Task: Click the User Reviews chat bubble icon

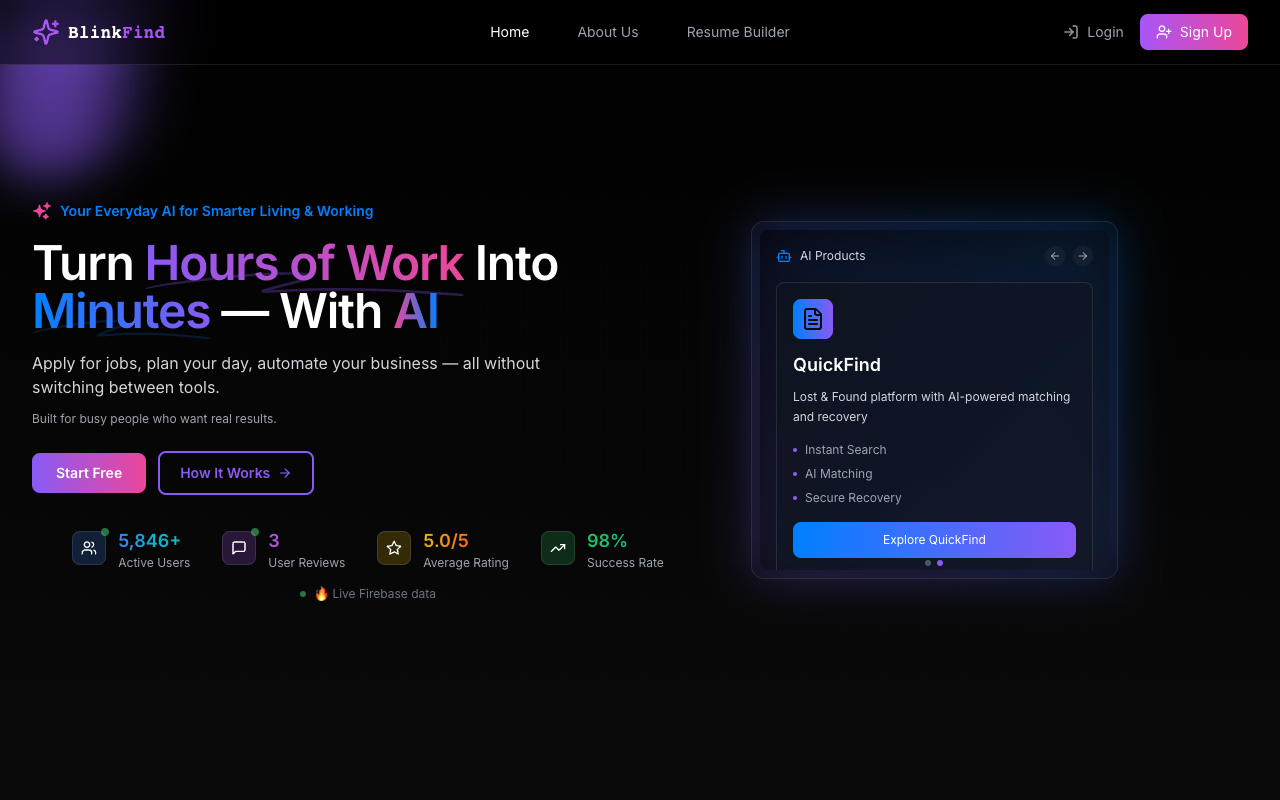Action: 238,548
